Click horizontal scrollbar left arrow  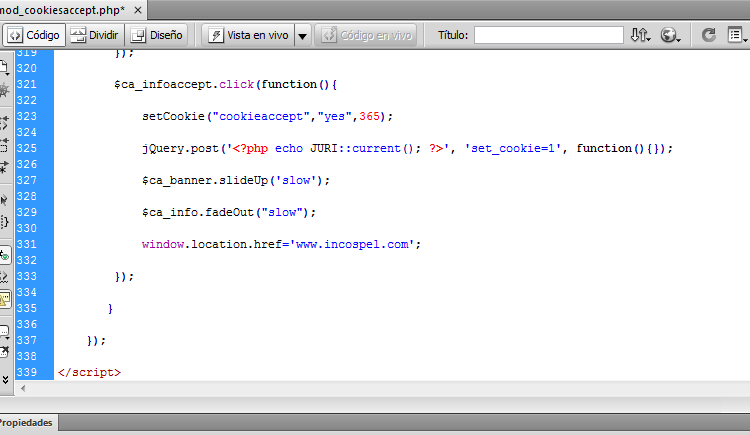click(x=22, y=389)
